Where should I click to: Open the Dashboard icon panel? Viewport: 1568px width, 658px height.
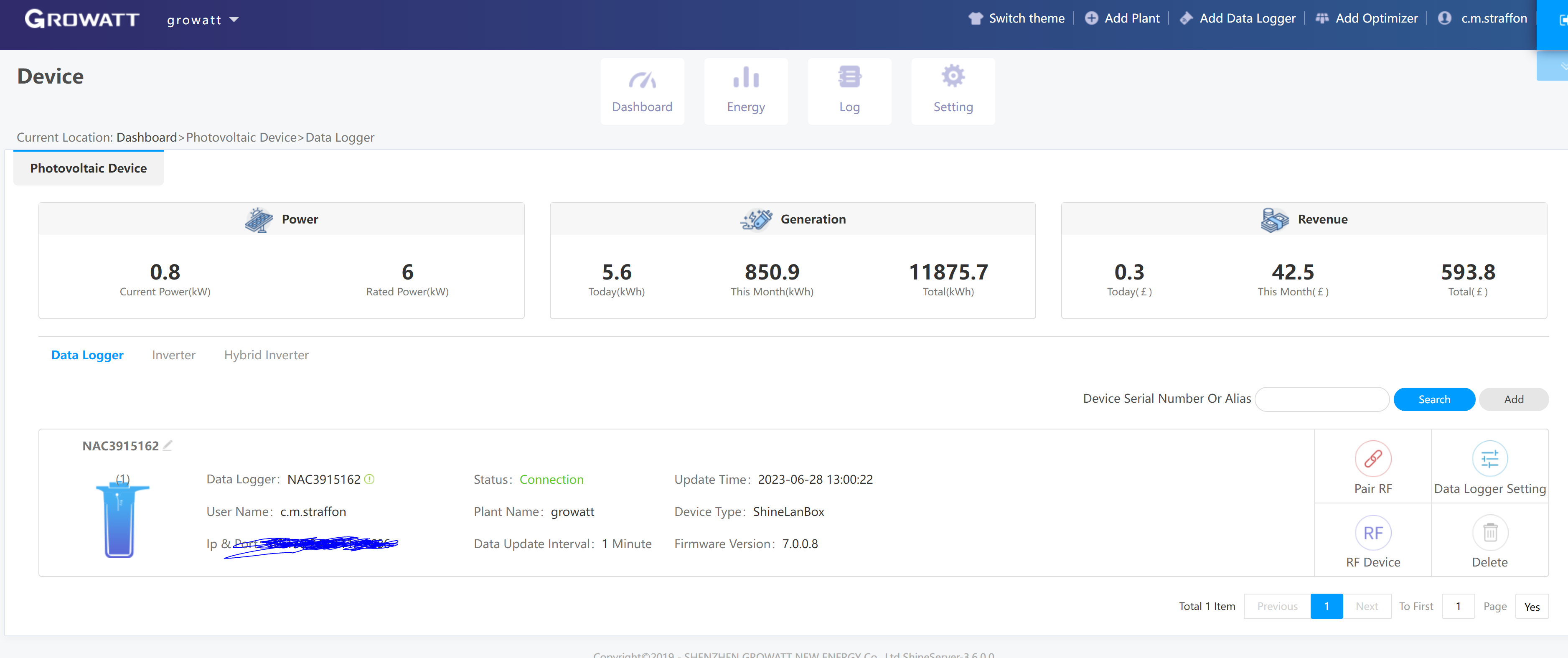pyautogui.click(x=642, y=90)
